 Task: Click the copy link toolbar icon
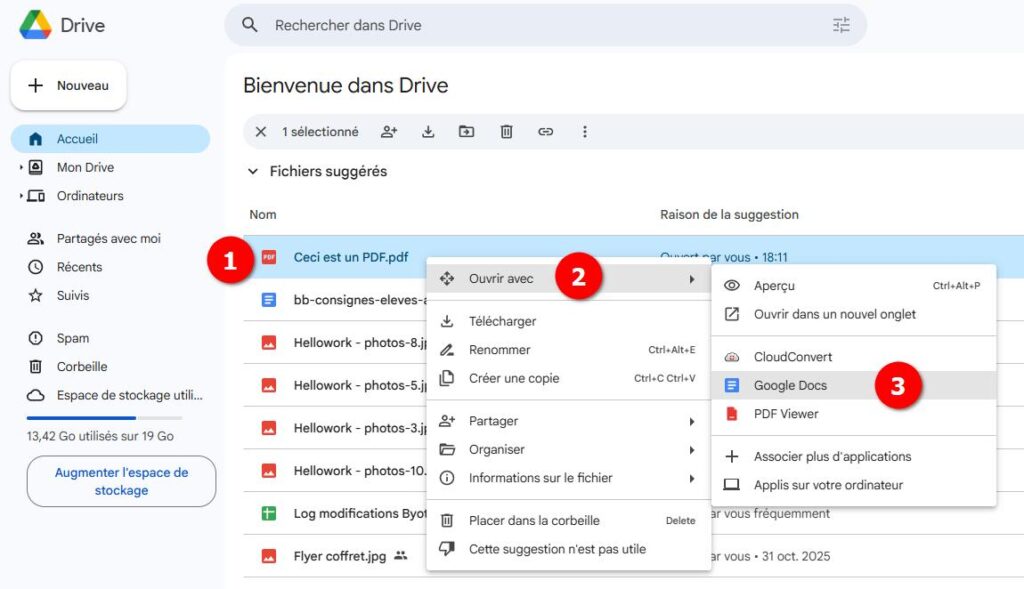[545, 132]
